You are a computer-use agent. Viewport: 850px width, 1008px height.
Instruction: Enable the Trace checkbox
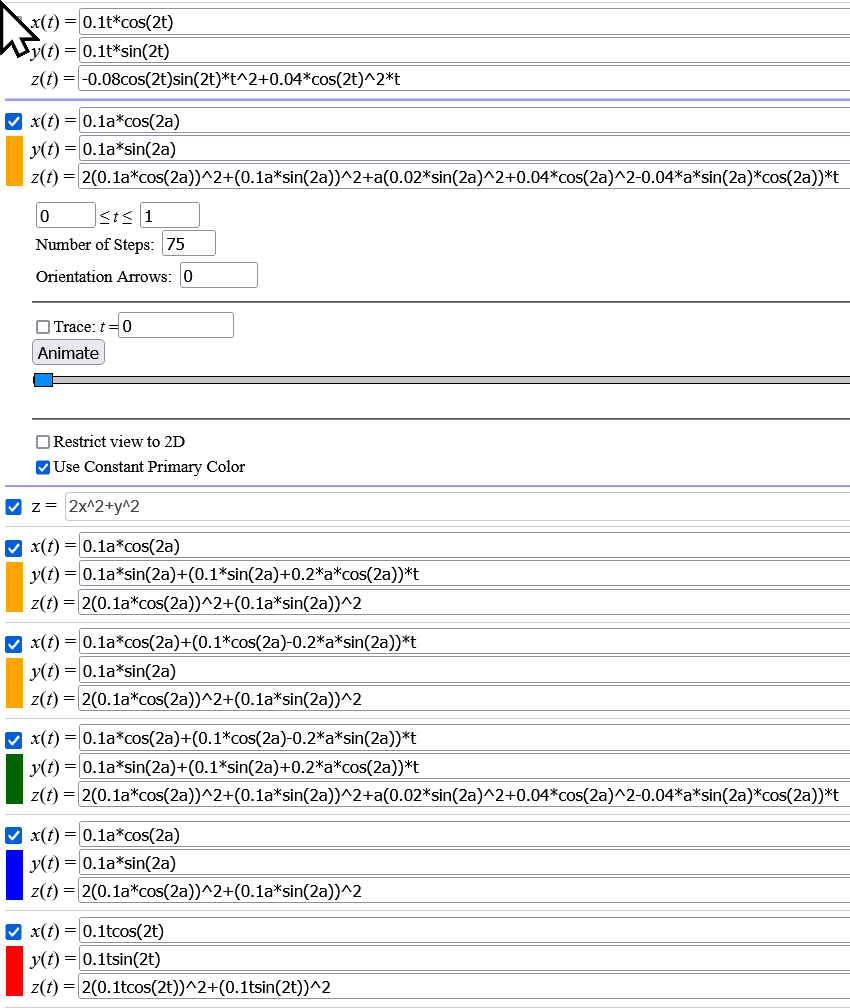pyautogui.click(x=42, y=327)
